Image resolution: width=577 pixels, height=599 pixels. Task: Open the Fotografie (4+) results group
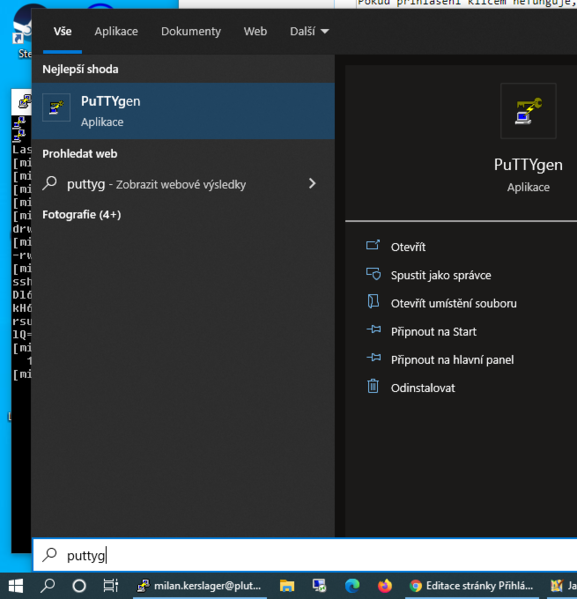[81, 215]
